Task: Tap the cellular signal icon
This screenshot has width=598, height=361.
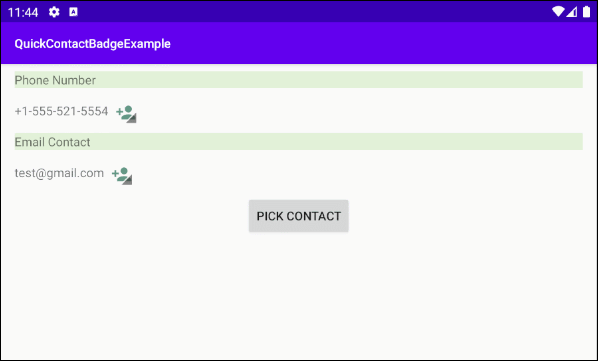Action: click(x=571, y=12)
